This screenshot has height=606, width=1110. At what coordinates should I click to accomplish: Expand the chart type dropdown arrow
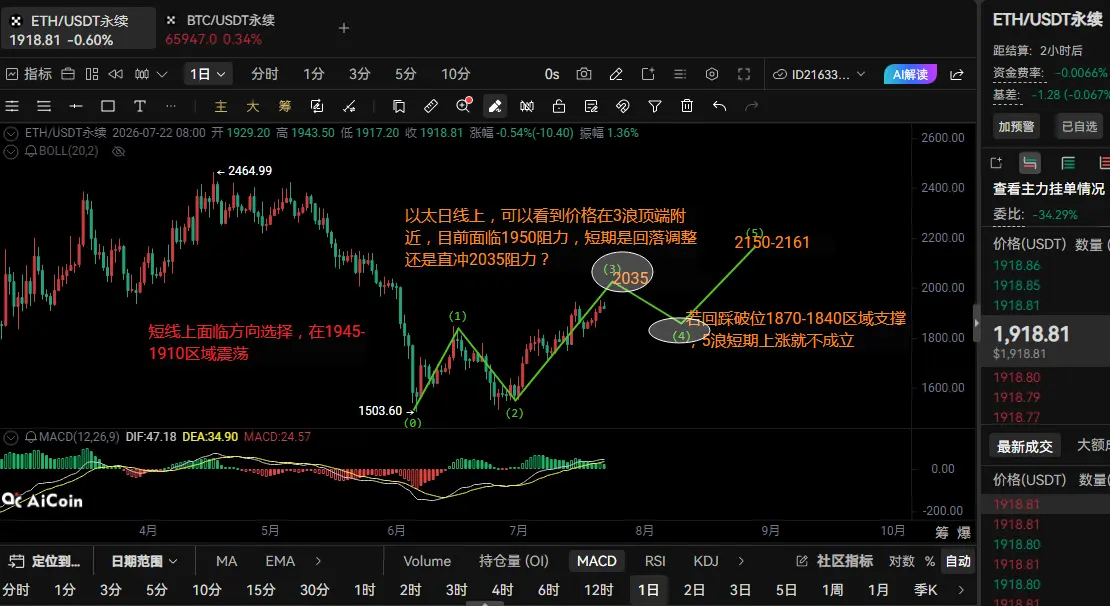(x=162, y=74)
